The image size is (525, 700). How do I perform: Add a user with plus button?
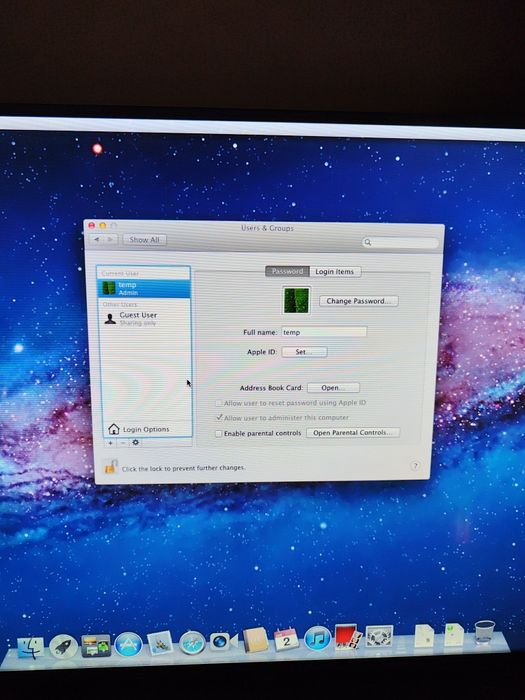(111, 443)
